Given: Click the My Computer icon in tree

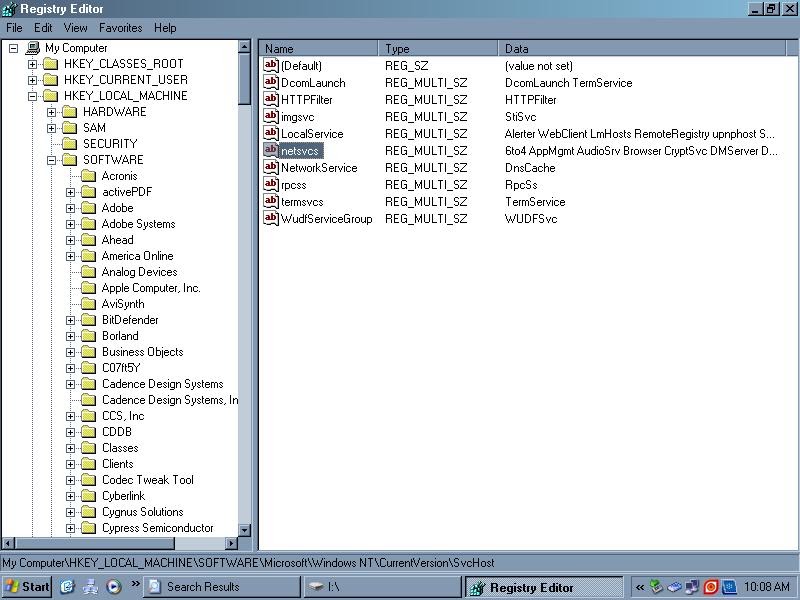Looking at the screenshot, I should point(33,48).
